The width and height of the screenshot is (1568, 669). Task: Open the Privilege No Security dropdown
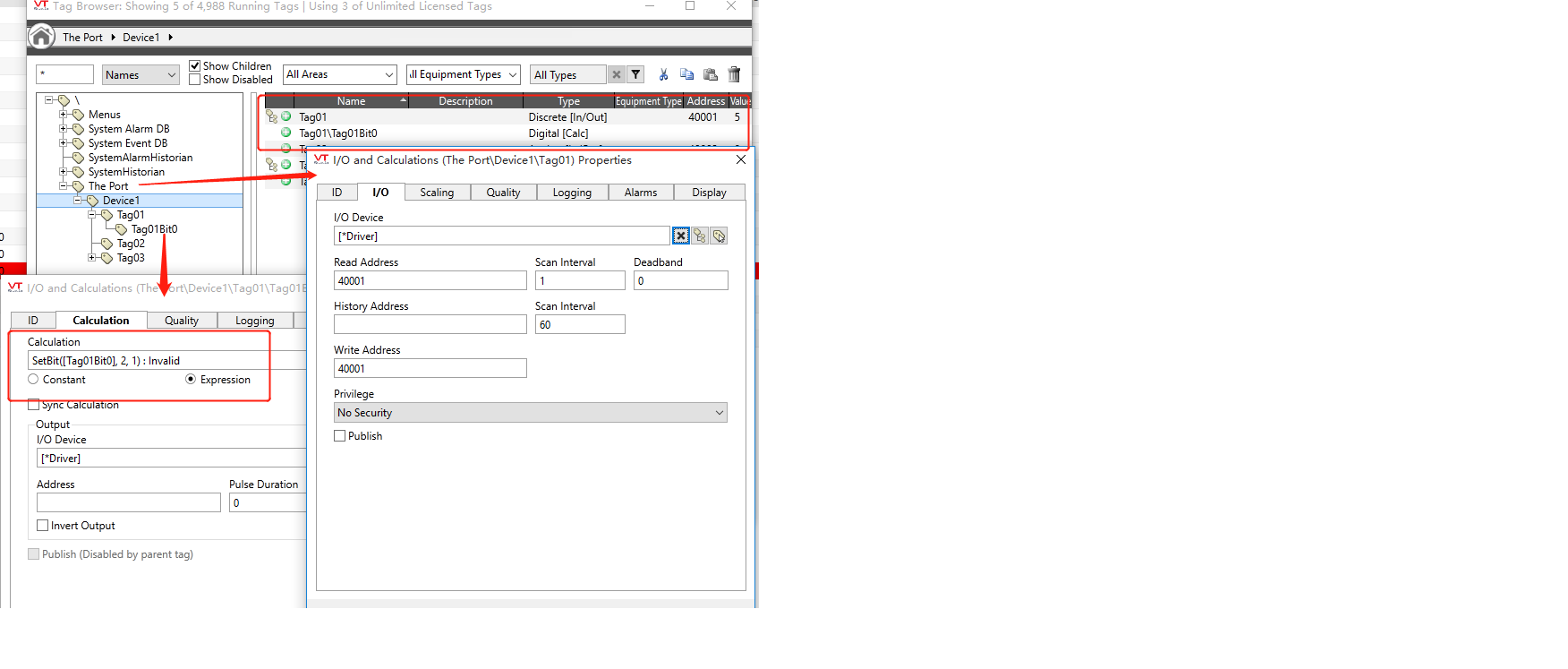click(530, 413)
